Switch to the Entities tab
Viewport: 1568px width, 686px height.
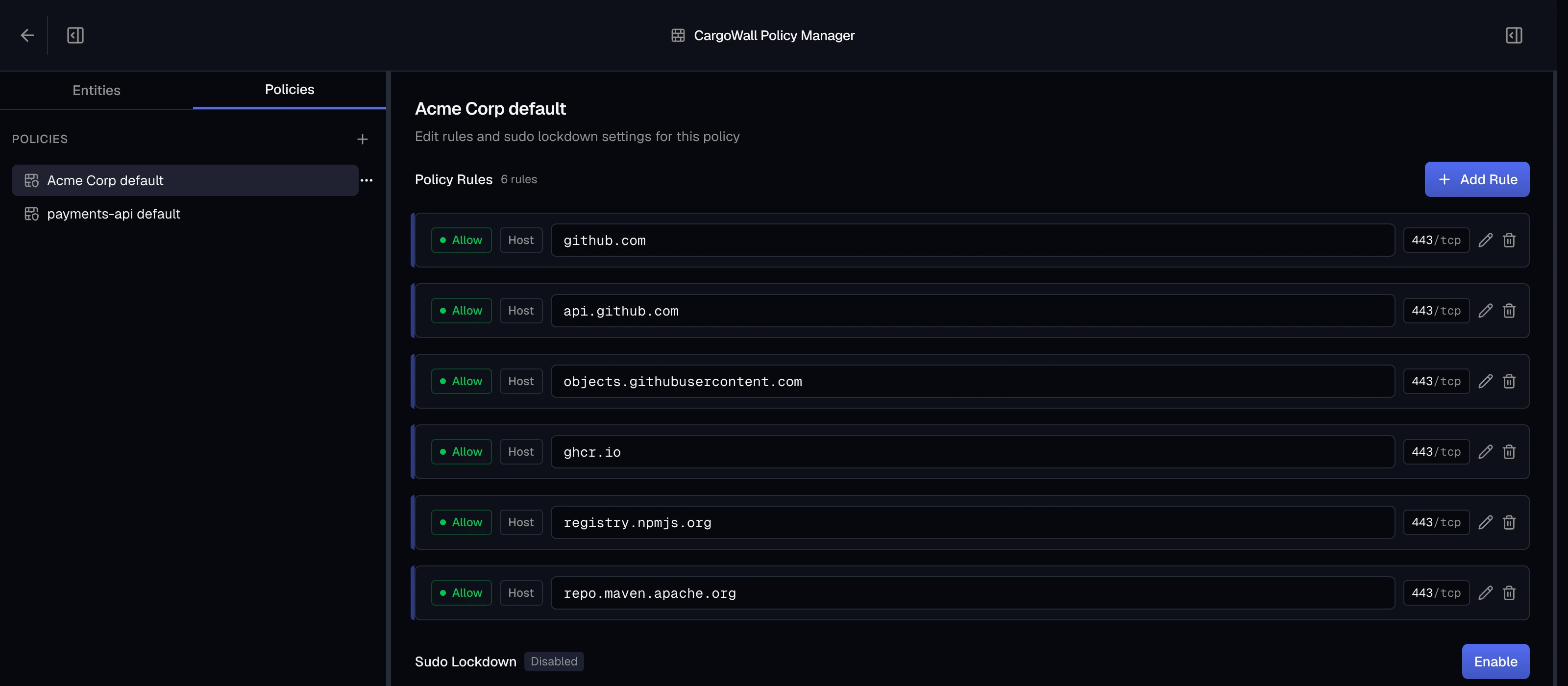[x=96, y=90]
